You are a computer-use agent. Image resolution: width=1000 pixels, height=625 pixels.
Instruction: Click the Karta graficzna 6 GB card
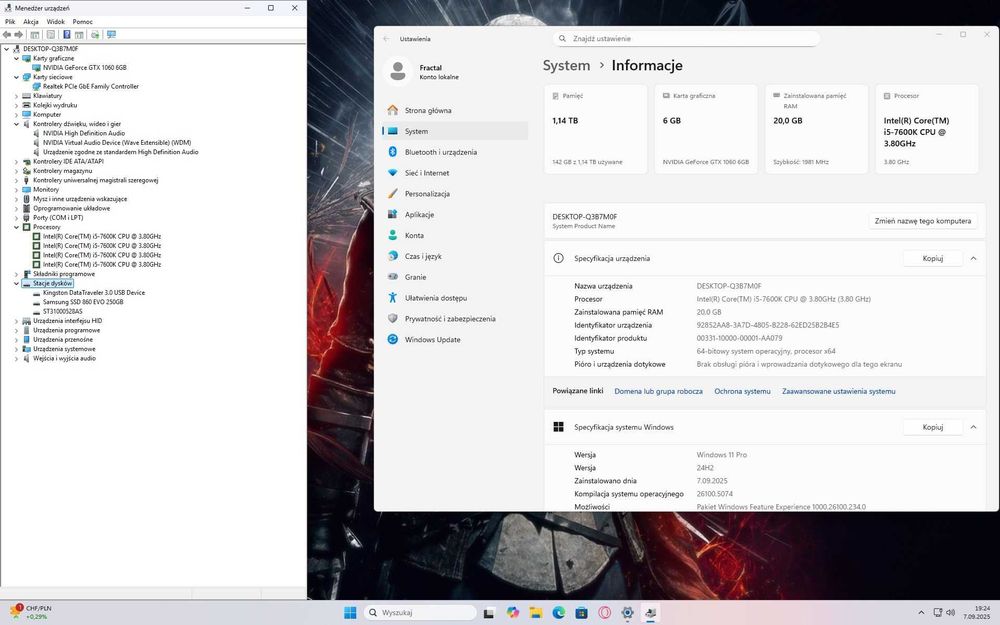coord(706,129)
